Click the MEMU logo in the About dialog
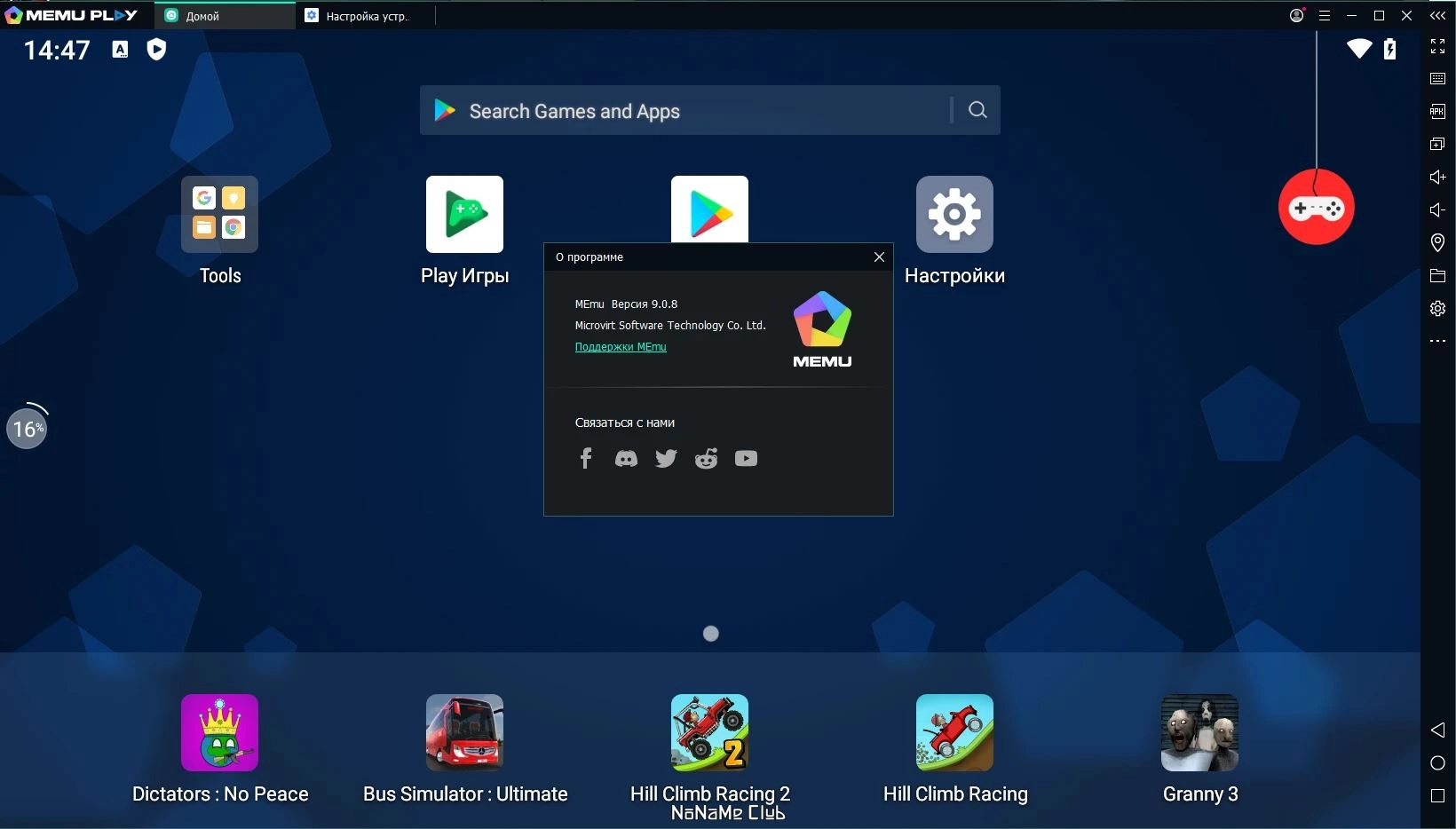 [x=822, y=329]
